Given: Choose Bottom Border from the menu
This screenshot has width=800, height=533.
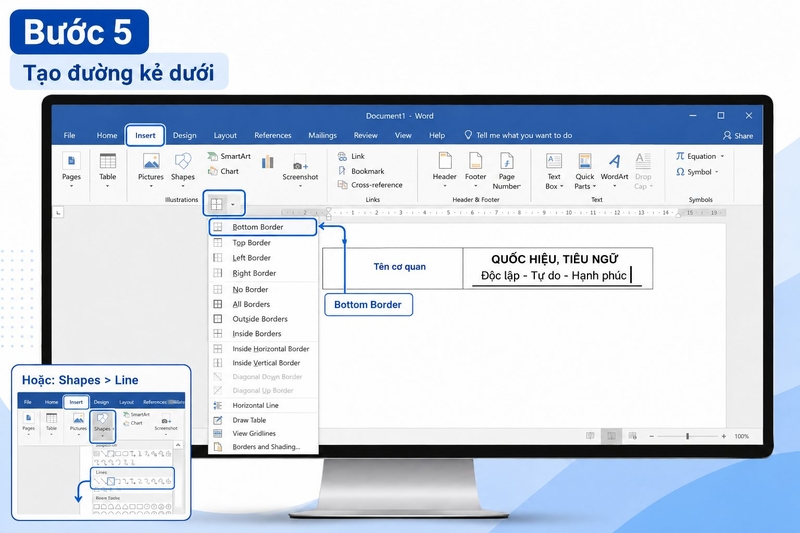Looking at the screenshot, I should [263, 227].
